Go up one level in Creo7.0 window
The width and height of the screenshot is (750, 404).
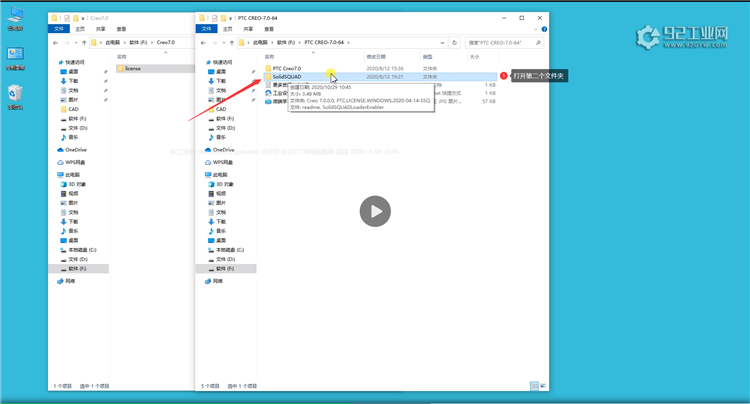[x=84, y=43]
